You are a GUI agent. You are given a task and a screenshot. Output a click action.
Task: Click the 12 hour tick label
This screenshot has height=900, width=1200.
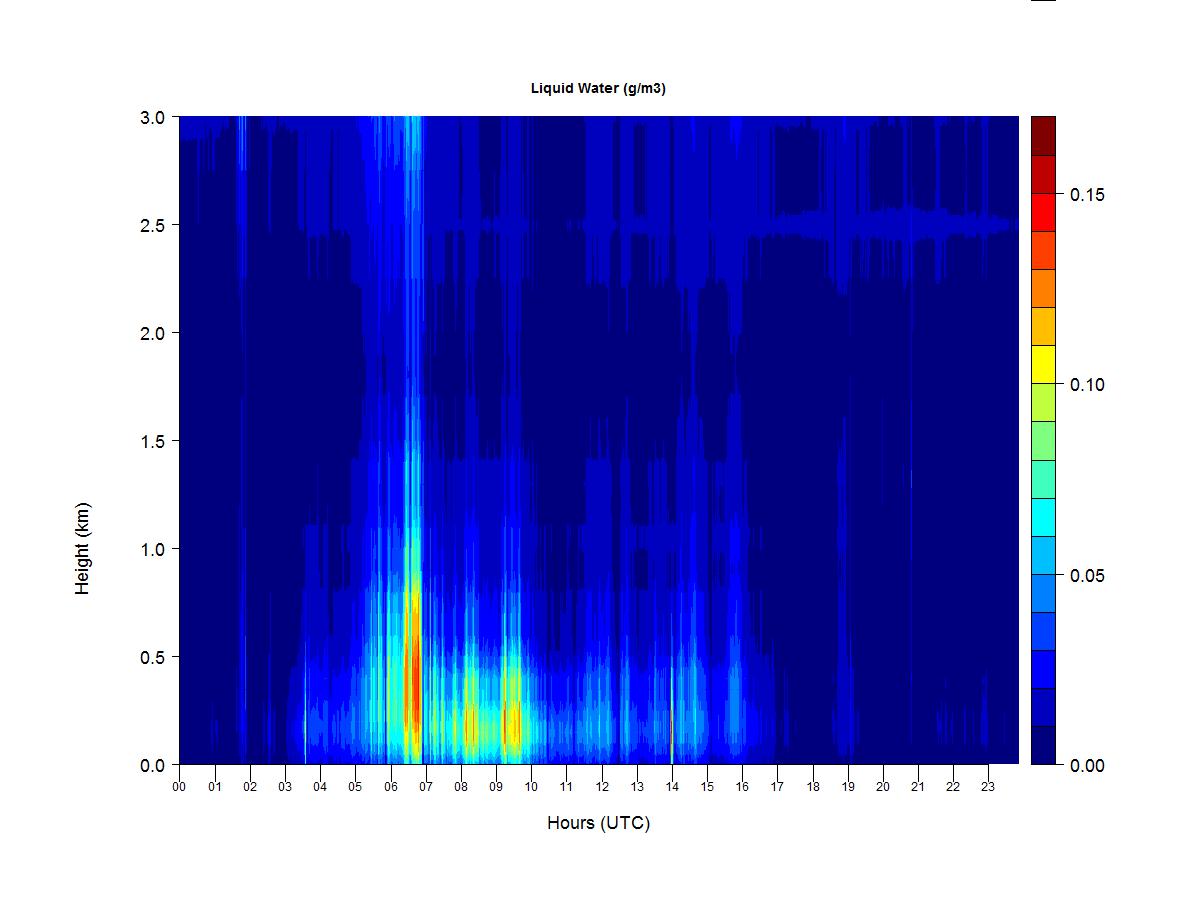(x=601, y=786)
